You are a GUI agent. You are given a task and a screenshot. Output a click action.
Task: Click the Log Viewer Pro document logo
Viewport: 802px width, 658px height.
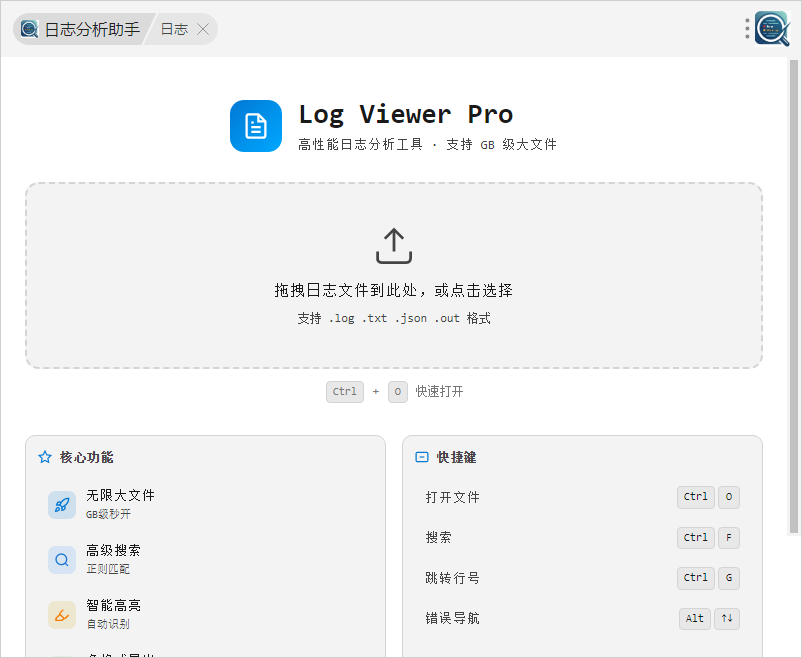pos(256,126)
